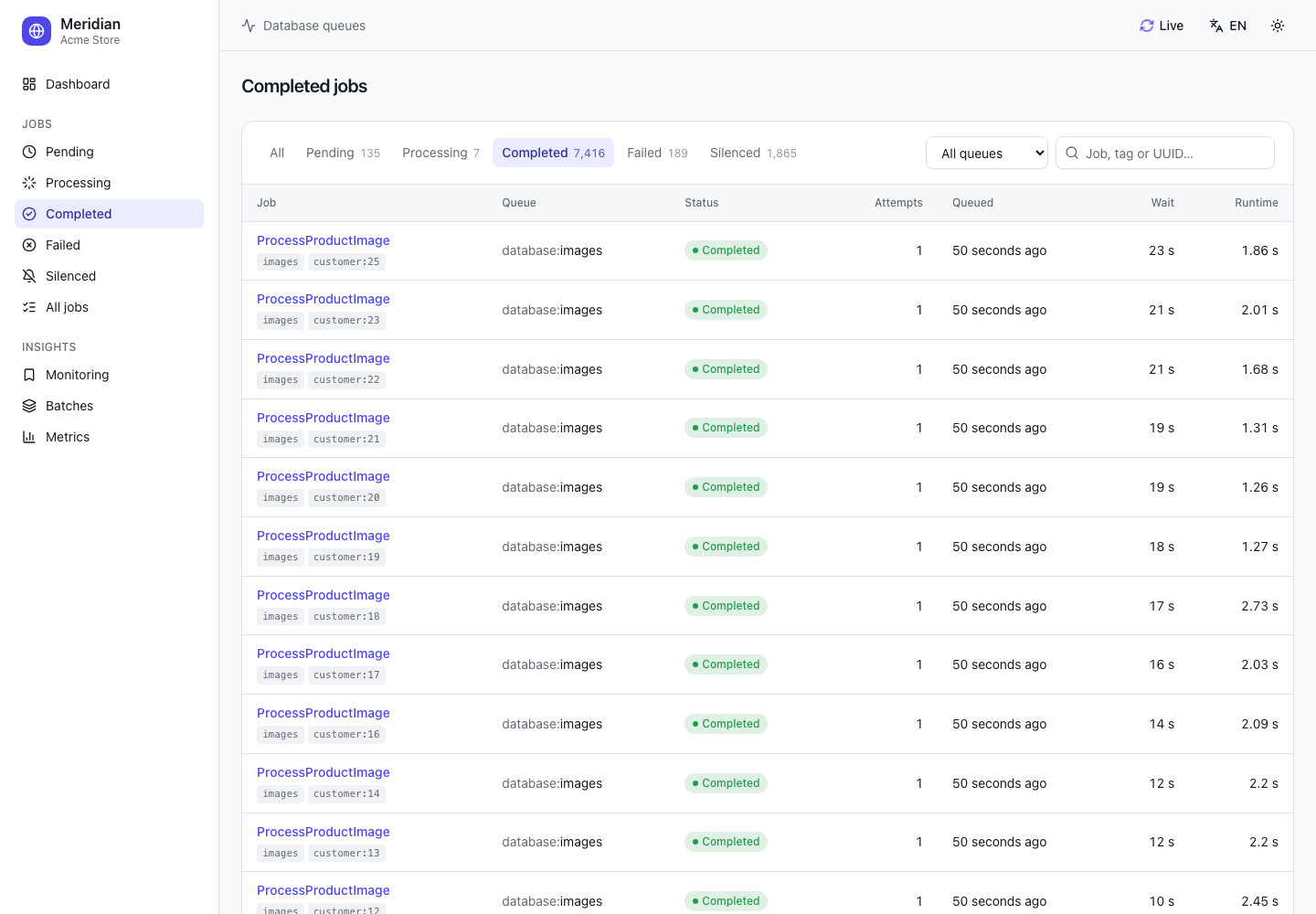This screenshot has width=1316, height=914.
Task: Switch to Processing 7 tab
Action: 440,153
